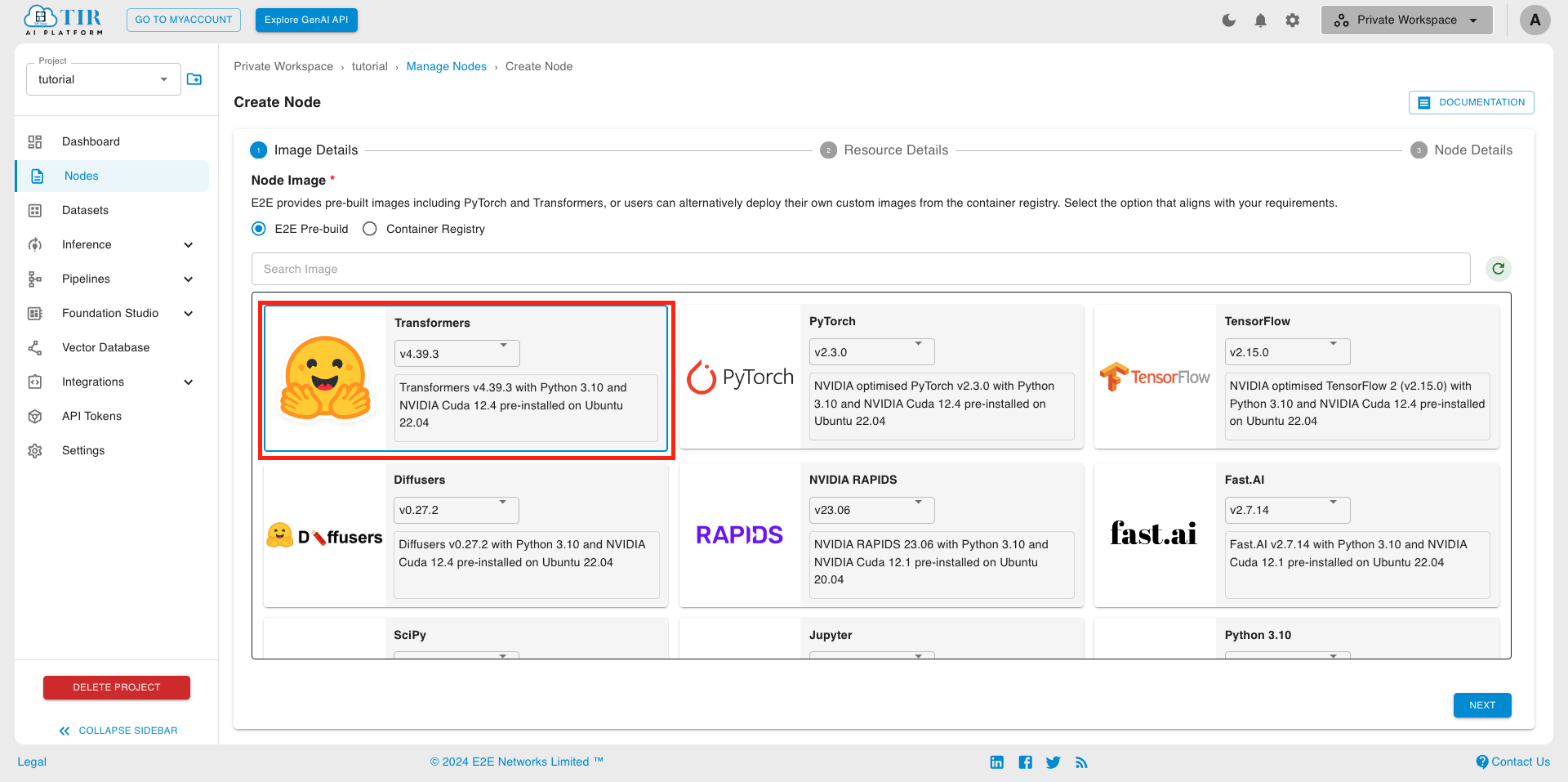Open the LinkedIn footer icon
1568x782 pixels.
point(997,762)
